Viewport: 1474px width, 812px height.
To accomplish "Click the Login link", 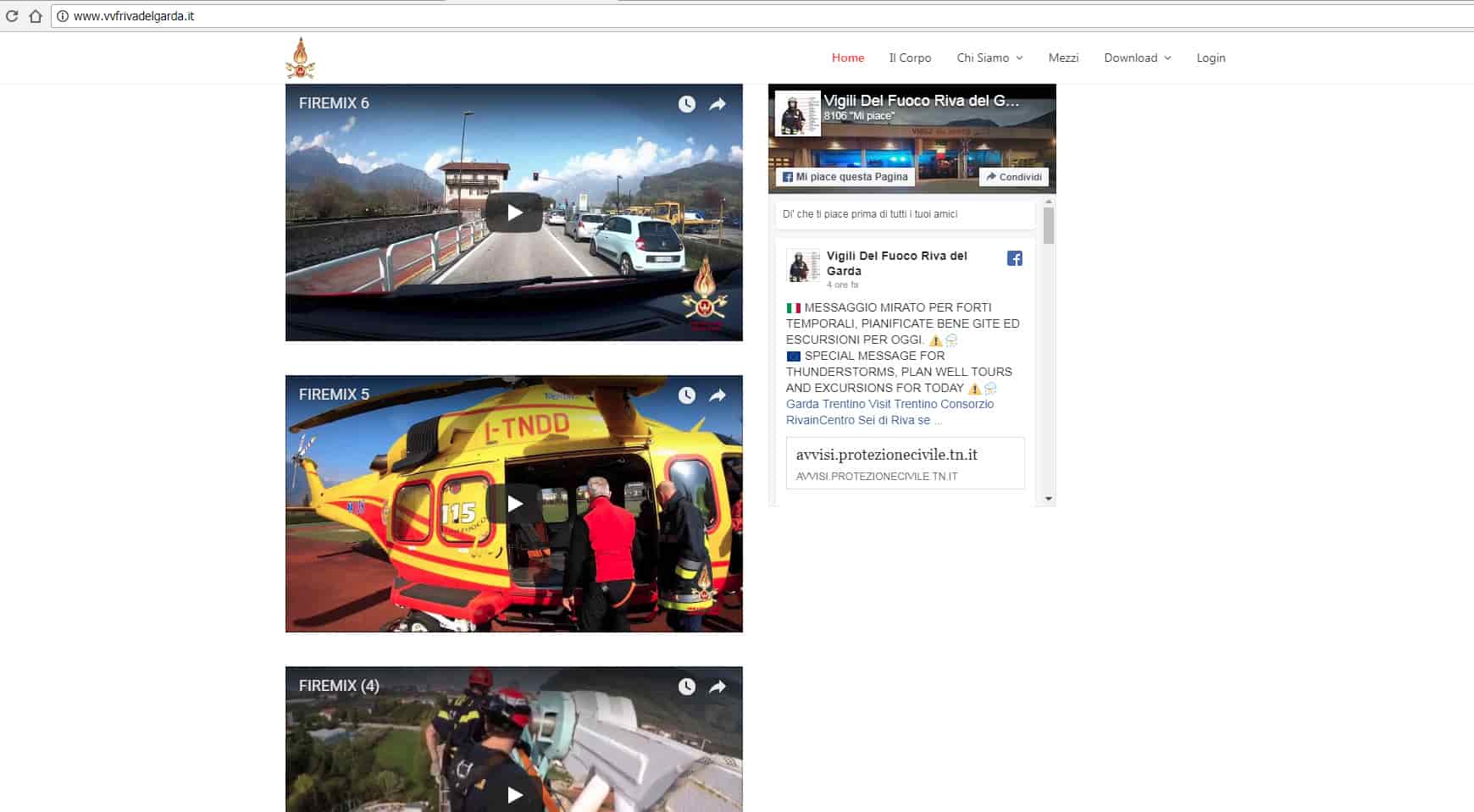I will [x=1211, y=58].
